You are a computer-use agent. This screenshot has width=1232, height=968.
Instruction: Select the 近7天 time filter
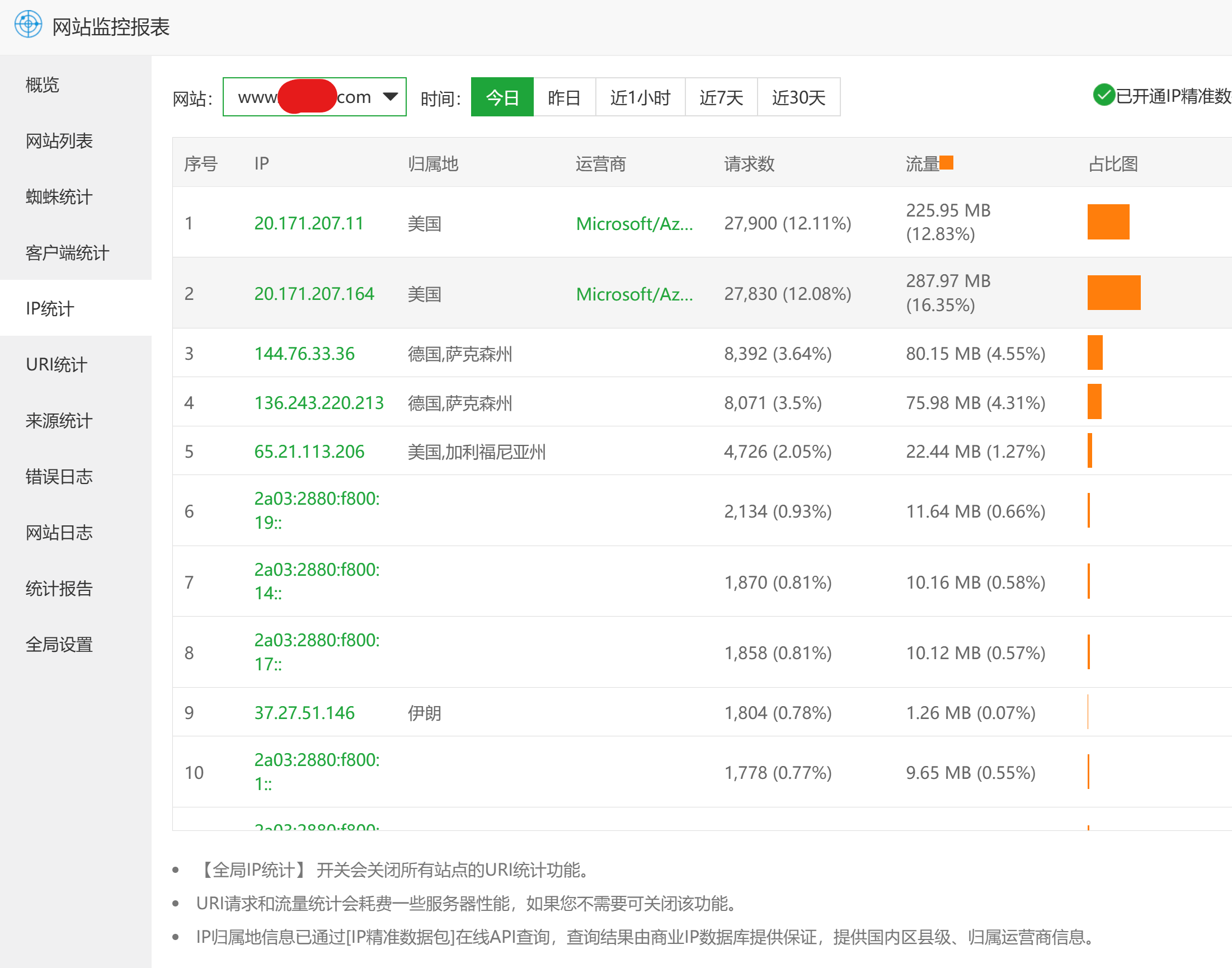point(721,97)
